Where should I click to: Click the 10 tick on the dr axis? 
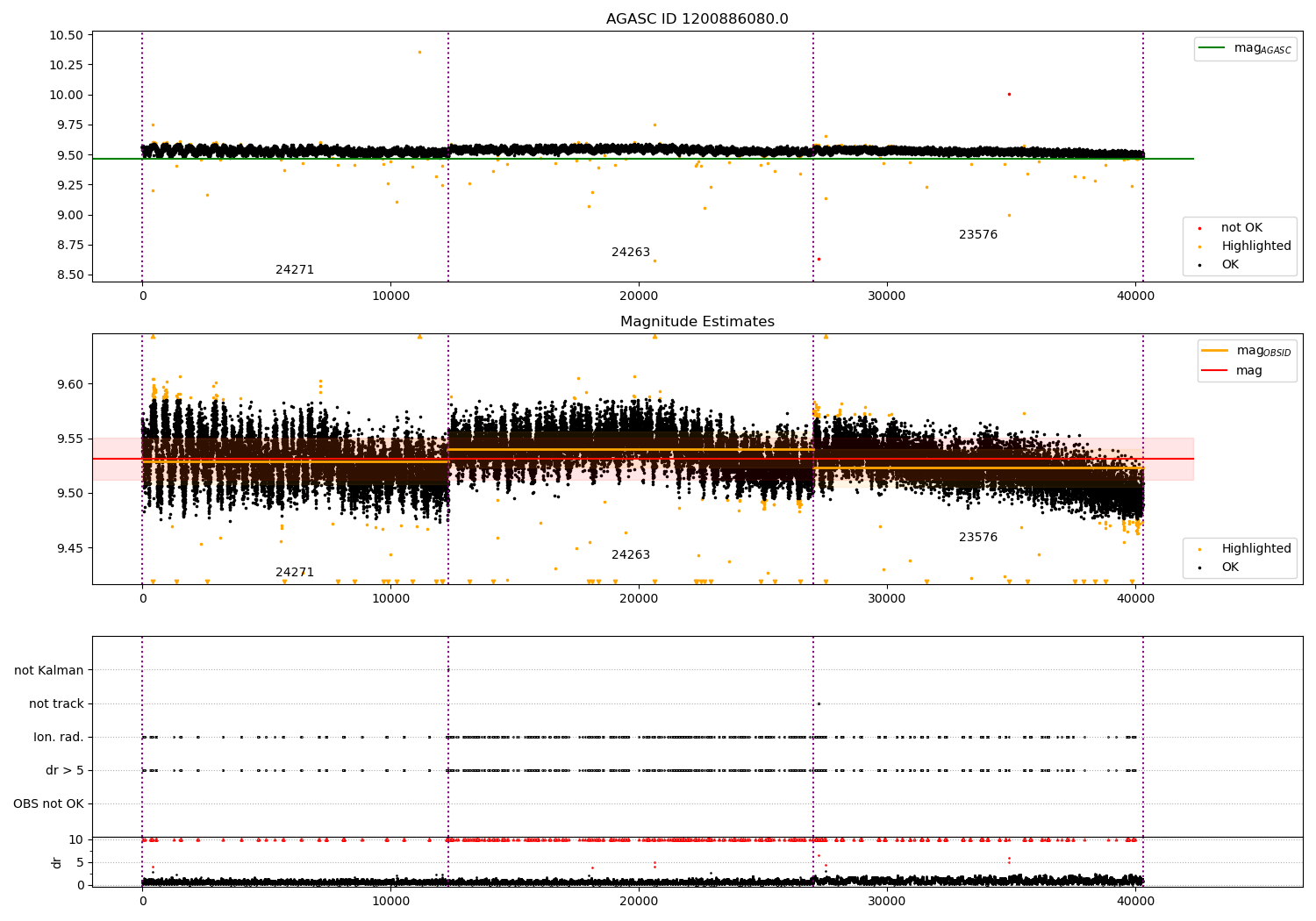76,839
